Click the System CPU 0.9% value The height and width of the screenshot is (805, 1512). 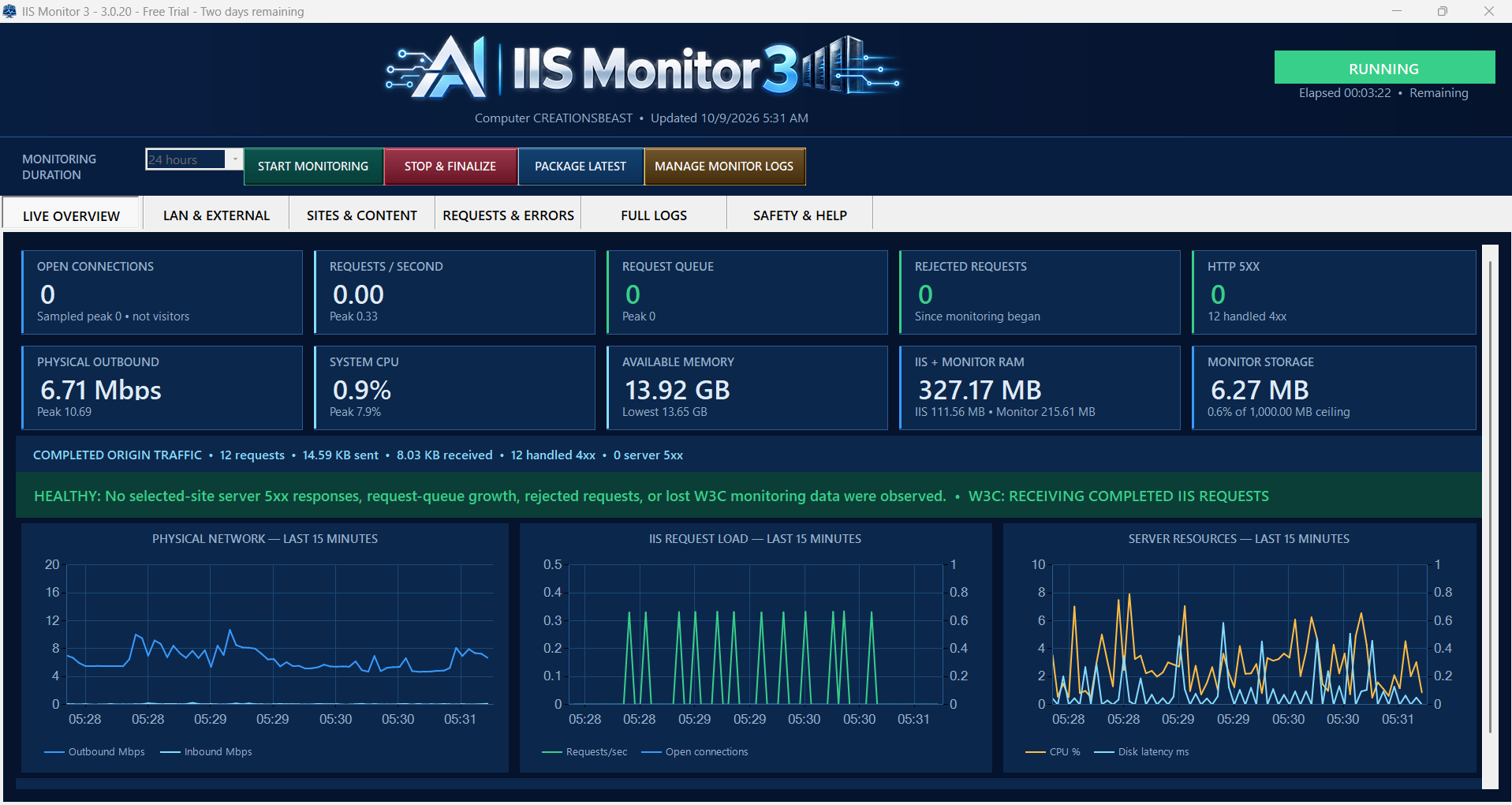362,390
